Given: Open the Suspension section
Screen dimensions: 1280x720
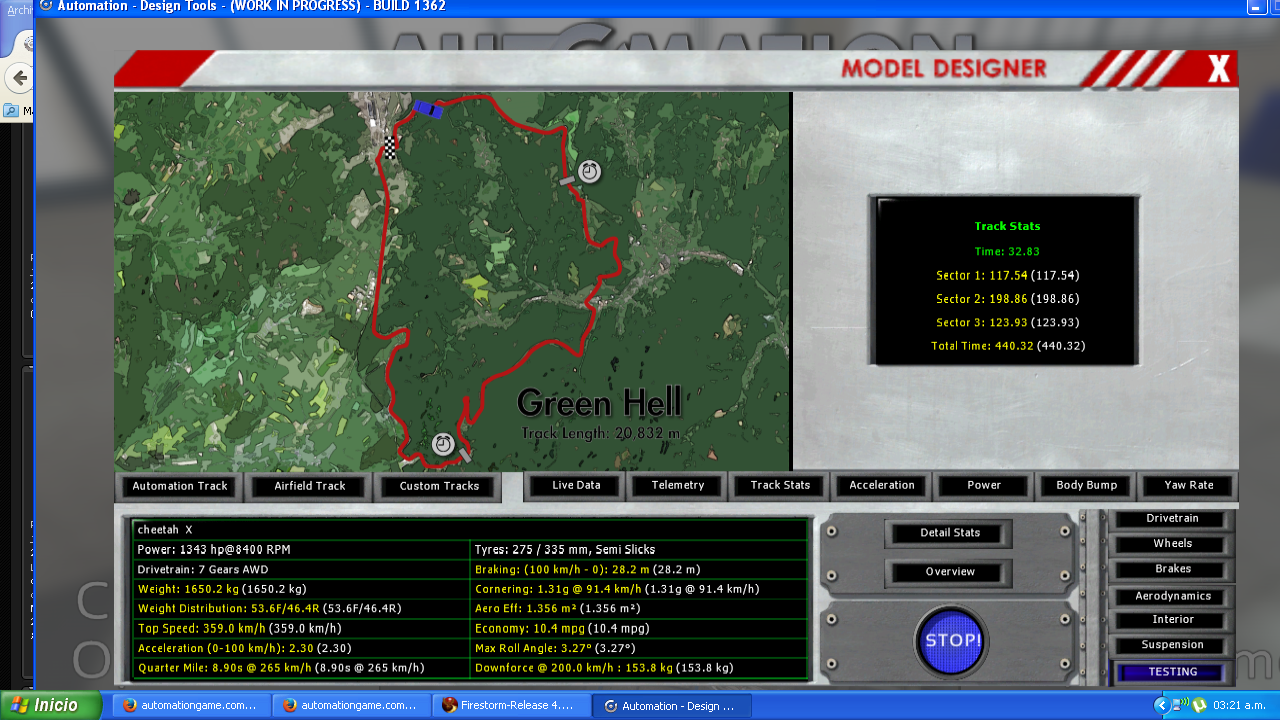Looking at the screenshot, I should click(1172, 645).
